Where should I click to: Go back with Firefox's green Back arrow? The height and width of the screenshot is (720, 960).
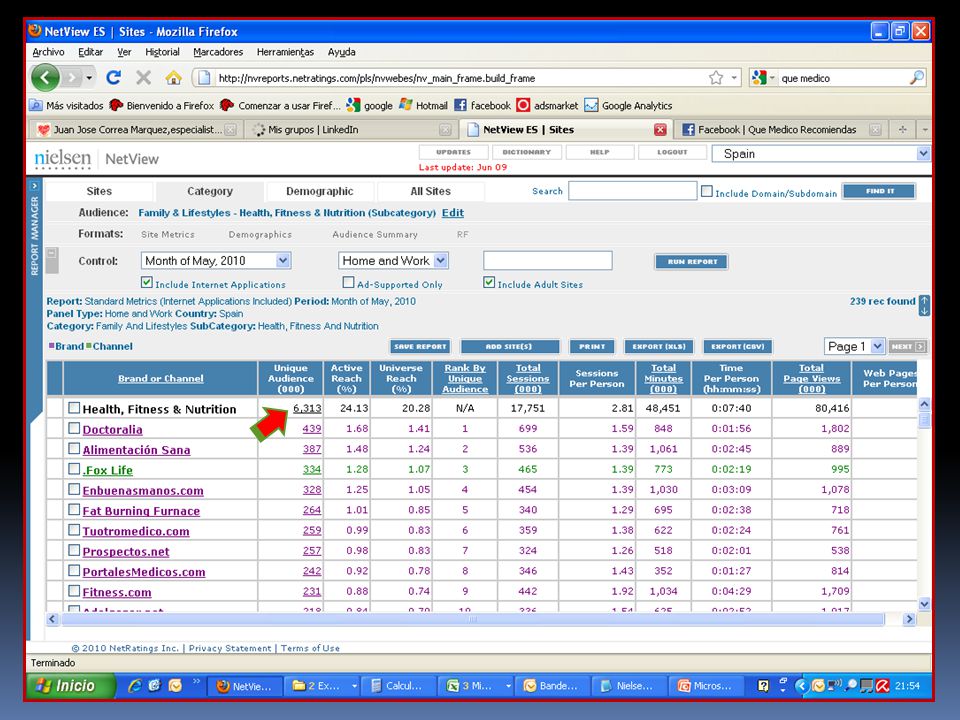[45, 78]
